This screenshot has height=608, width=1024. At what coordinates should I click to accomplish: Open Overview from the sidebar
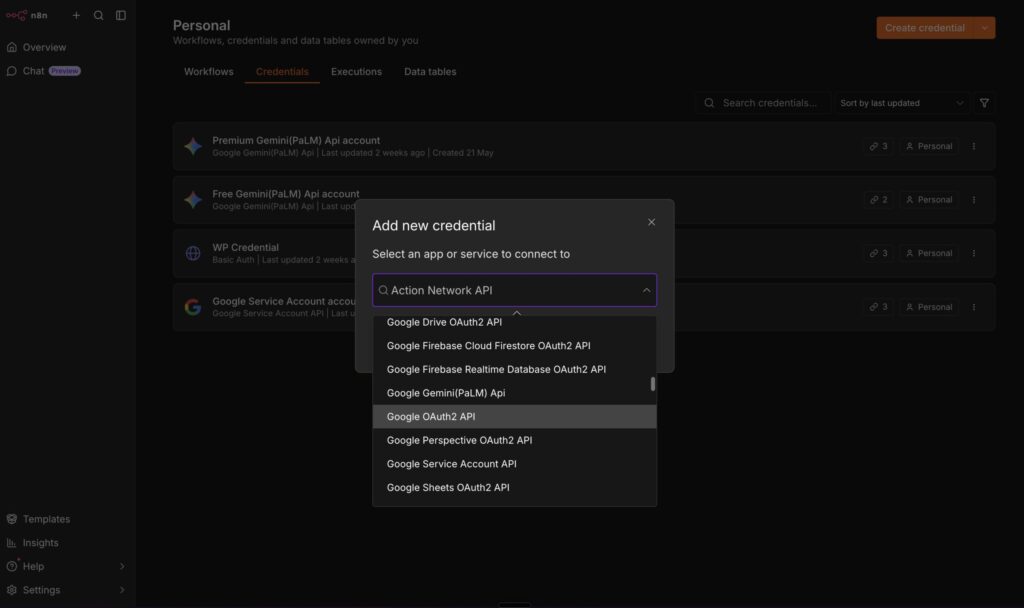[x=68, y=47]
